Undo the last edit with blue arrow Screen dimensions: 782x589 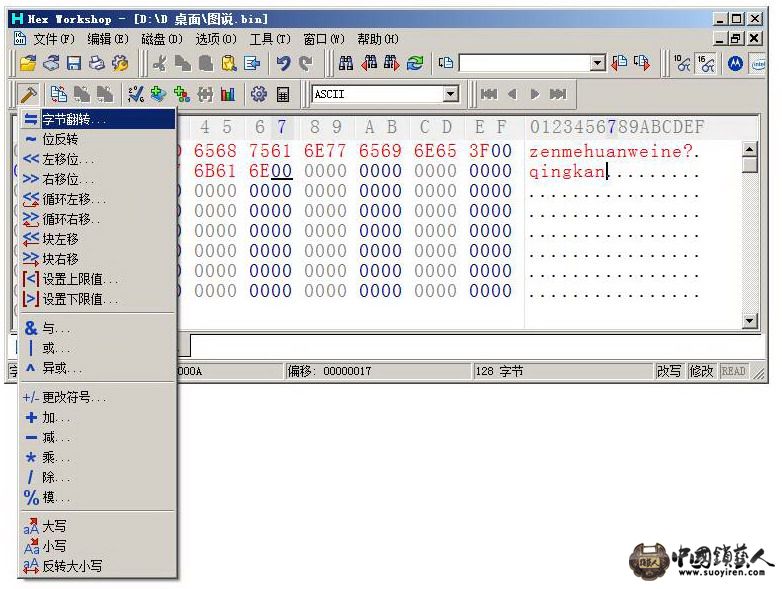(284, 63)
